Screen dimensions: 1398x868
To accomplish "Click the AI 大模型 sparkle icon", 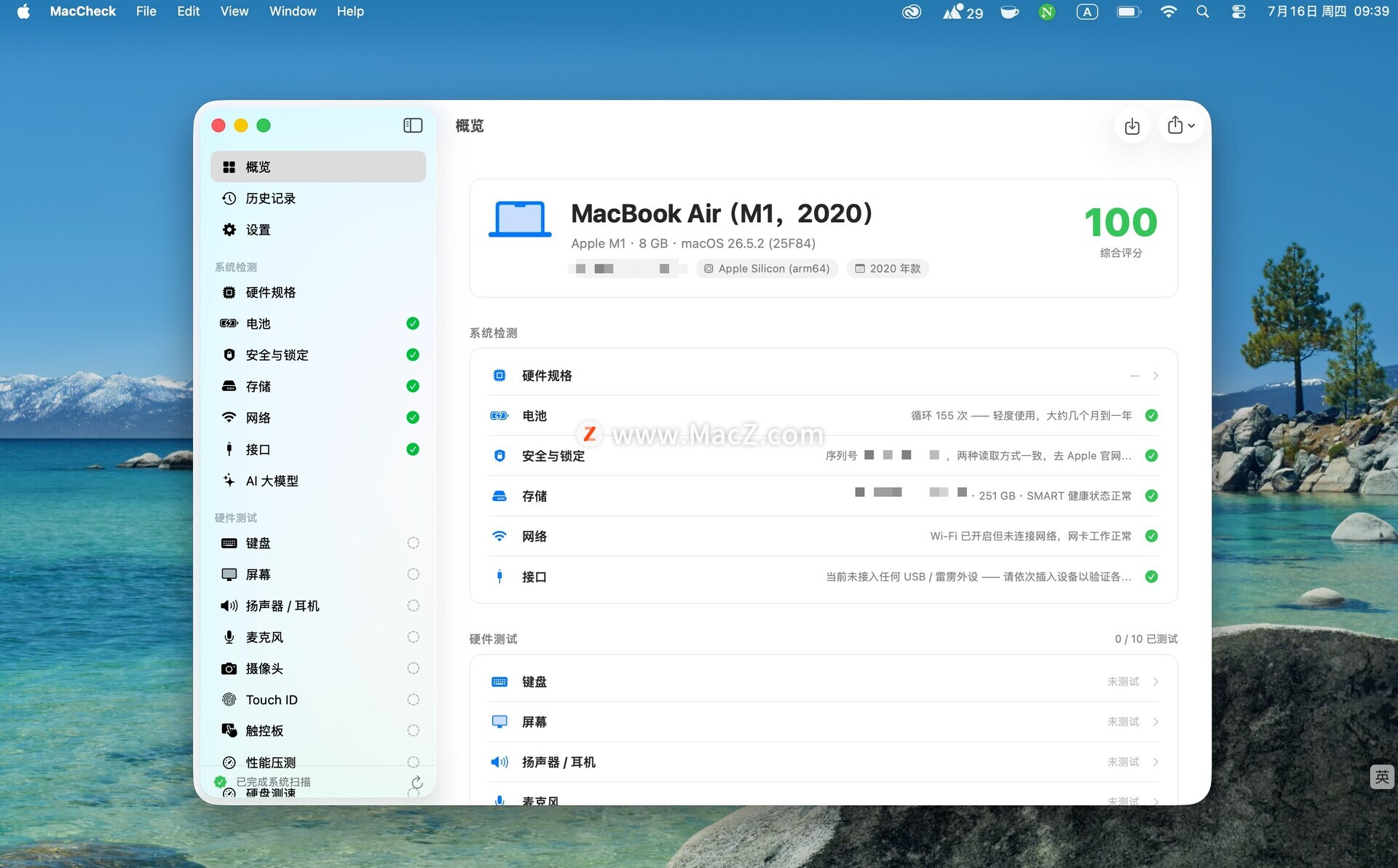I will (229, 481).
